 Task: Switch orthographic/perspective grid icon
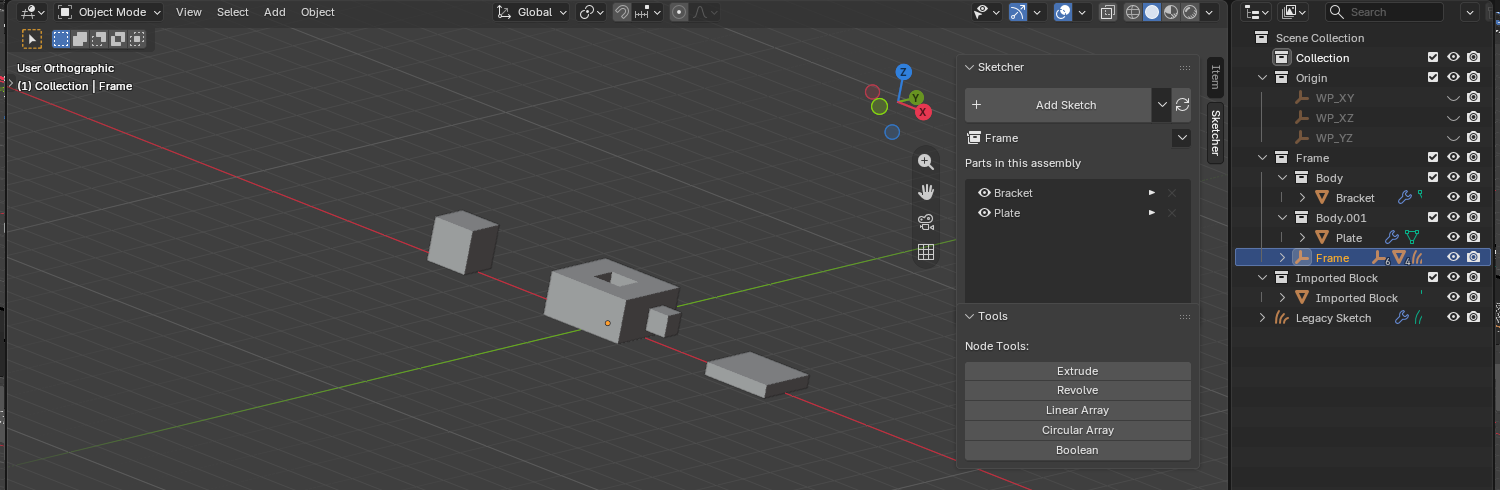(x=926, y=252)
